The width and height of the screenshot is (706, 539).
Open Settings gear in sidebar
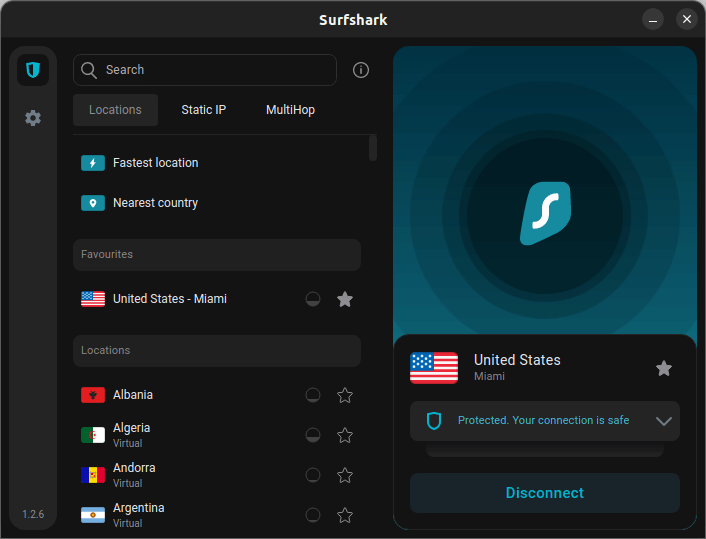pos(33,118)
